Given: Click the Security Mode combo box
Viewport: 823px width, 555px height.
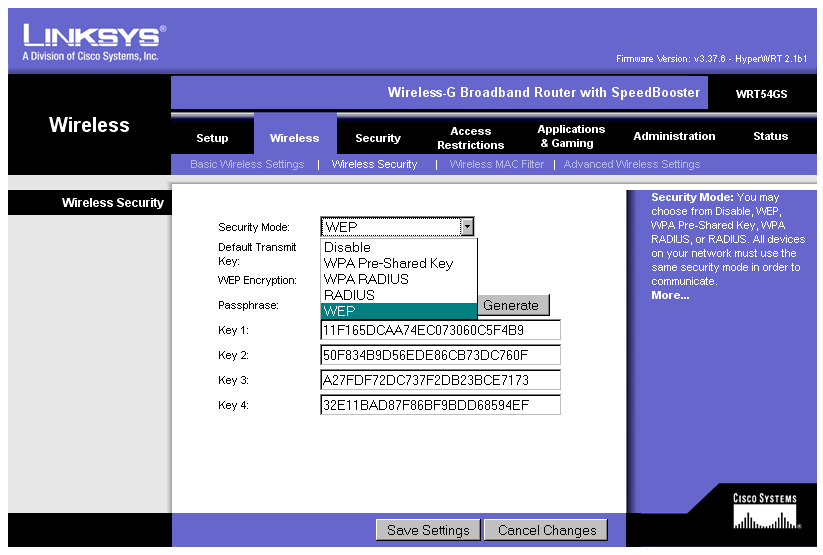Looking at the screenshot, I should click(397, 227).
